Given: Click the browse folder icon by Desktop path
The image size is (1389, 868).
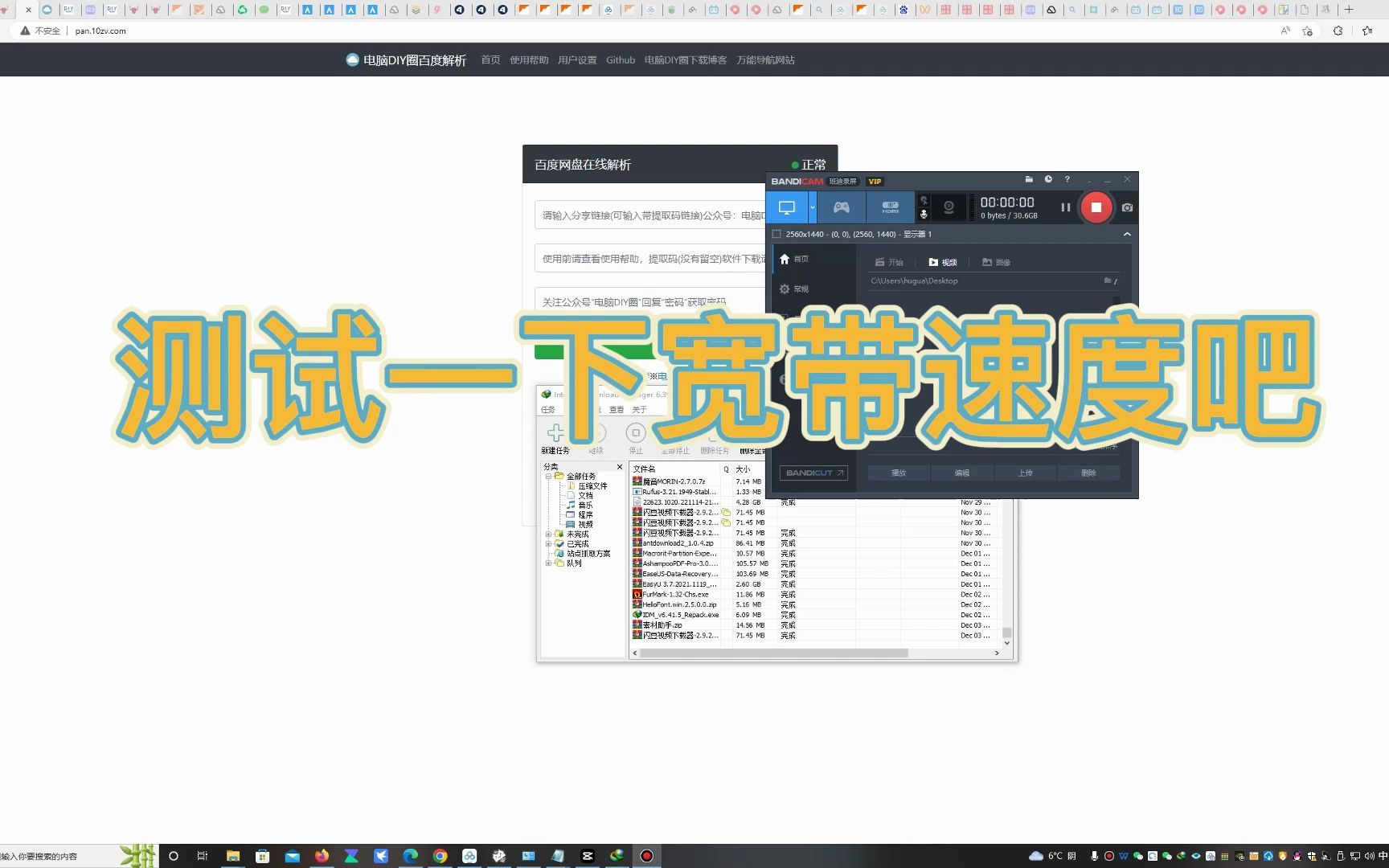Looking at the screenshot, I should pos(1108,280).
